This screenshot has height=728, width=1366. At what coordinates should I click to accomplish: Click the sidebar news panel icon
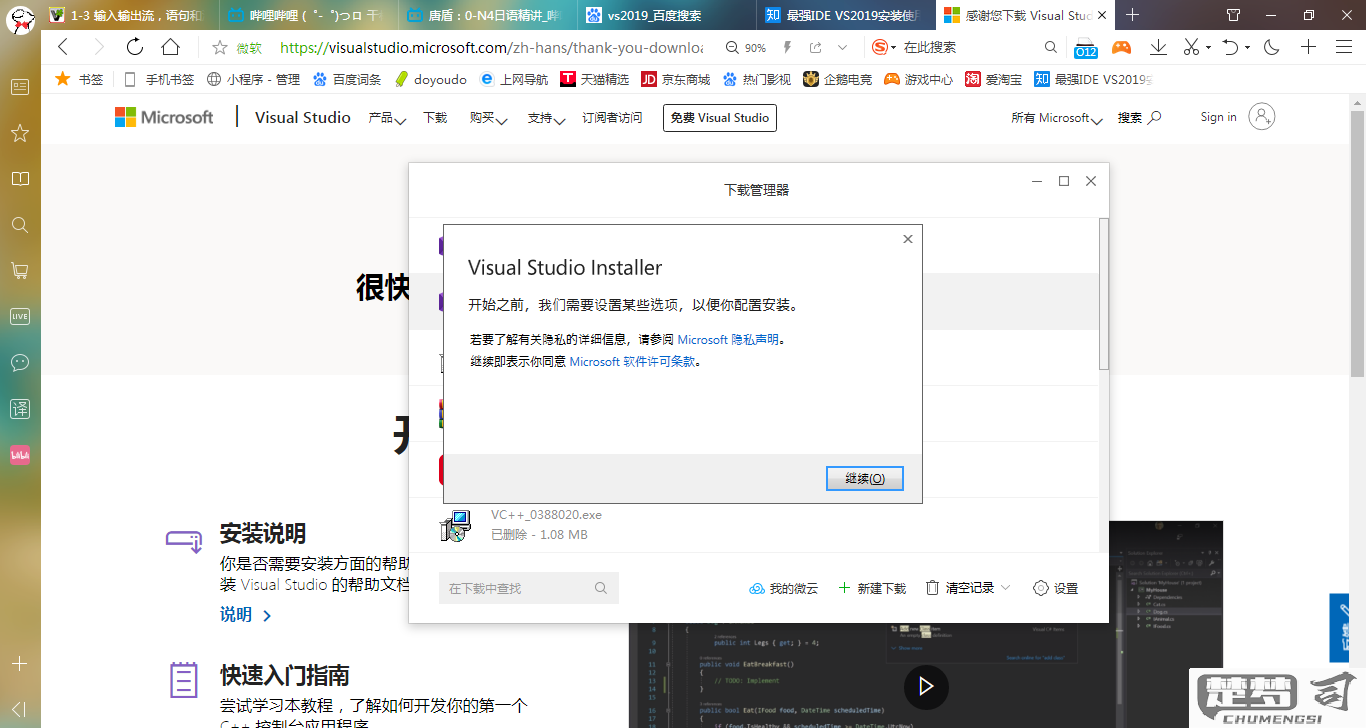(x=20, y=87)
